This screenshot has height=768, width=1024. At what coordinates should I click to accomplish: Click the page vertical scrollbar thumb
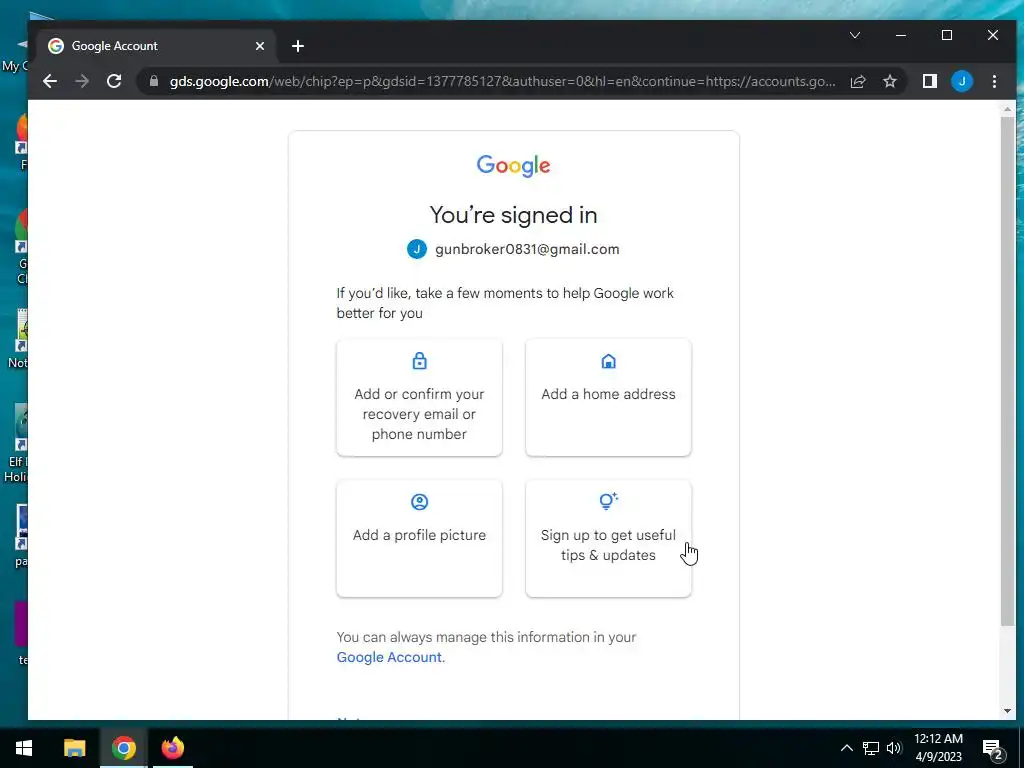1007,371
